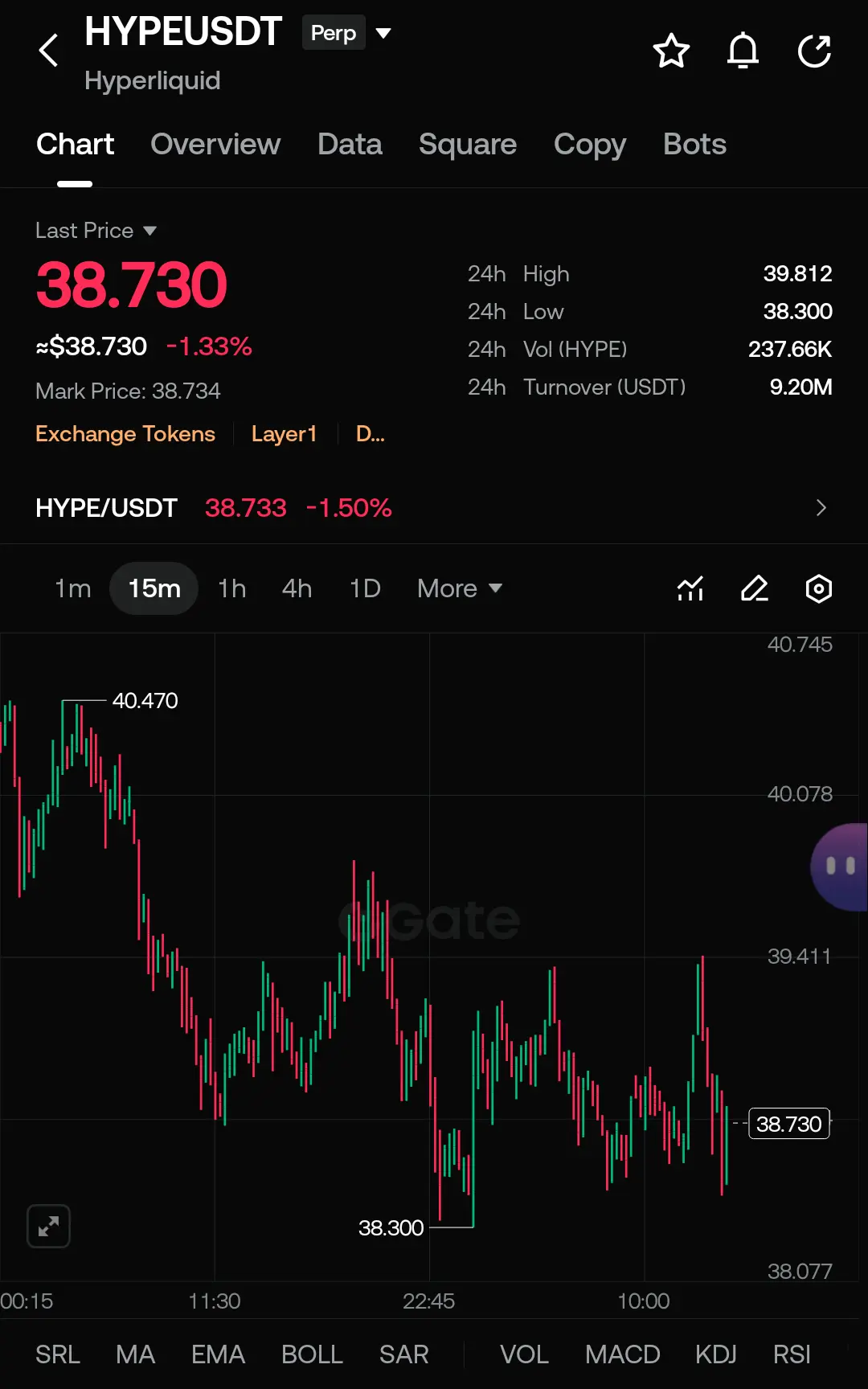Screen dimensions: 868x1389
Task: Toggle the KDJ sub-indicator
Action: [x=716, y=1354]
